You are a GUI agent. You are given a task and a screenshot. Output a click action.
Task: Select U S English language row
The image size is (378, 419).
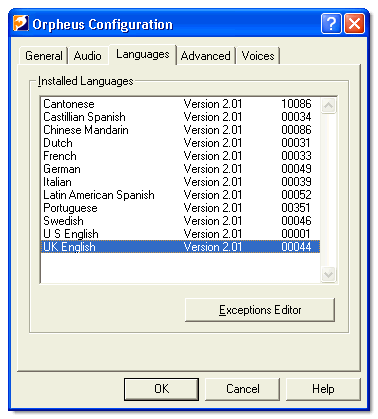click(180, 234)
